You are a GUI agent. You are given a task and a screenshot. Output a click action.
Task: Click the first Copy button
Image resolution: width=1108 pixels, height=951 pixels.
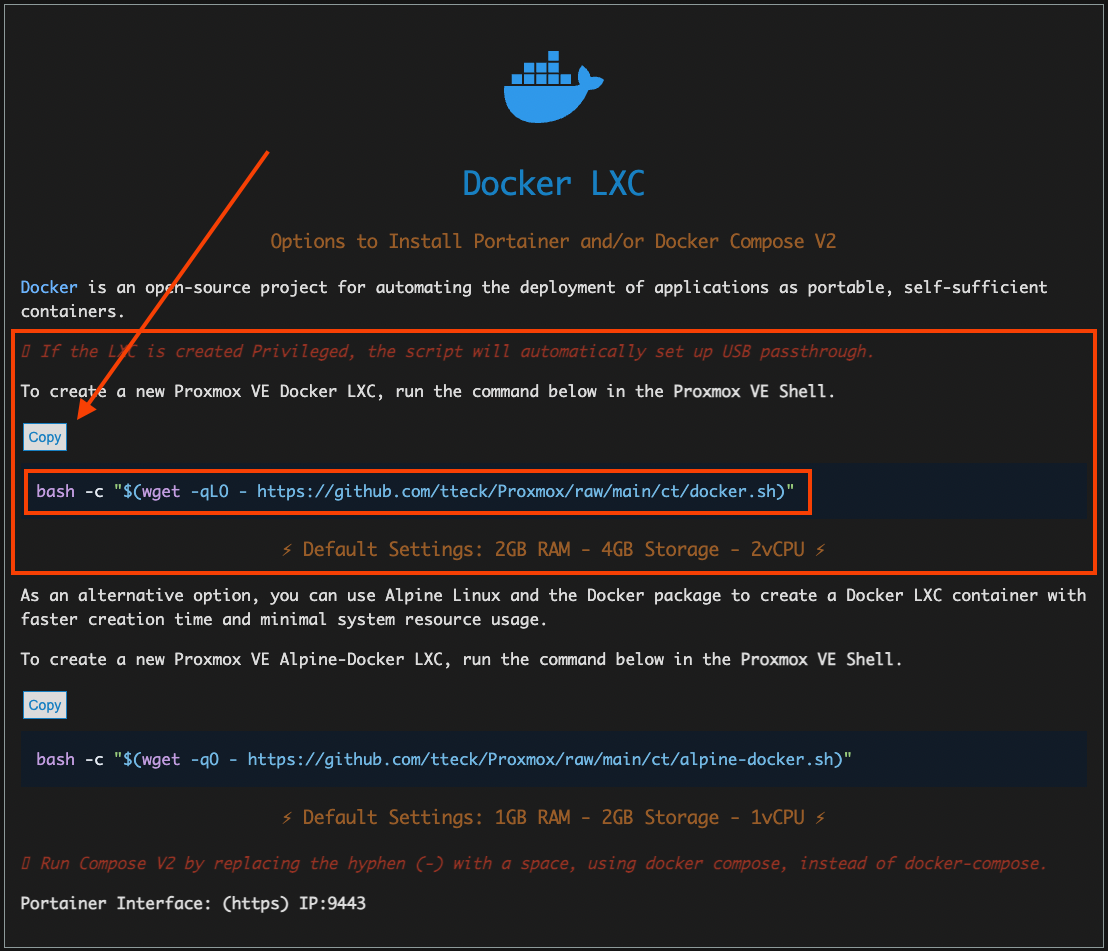point(44,437)
